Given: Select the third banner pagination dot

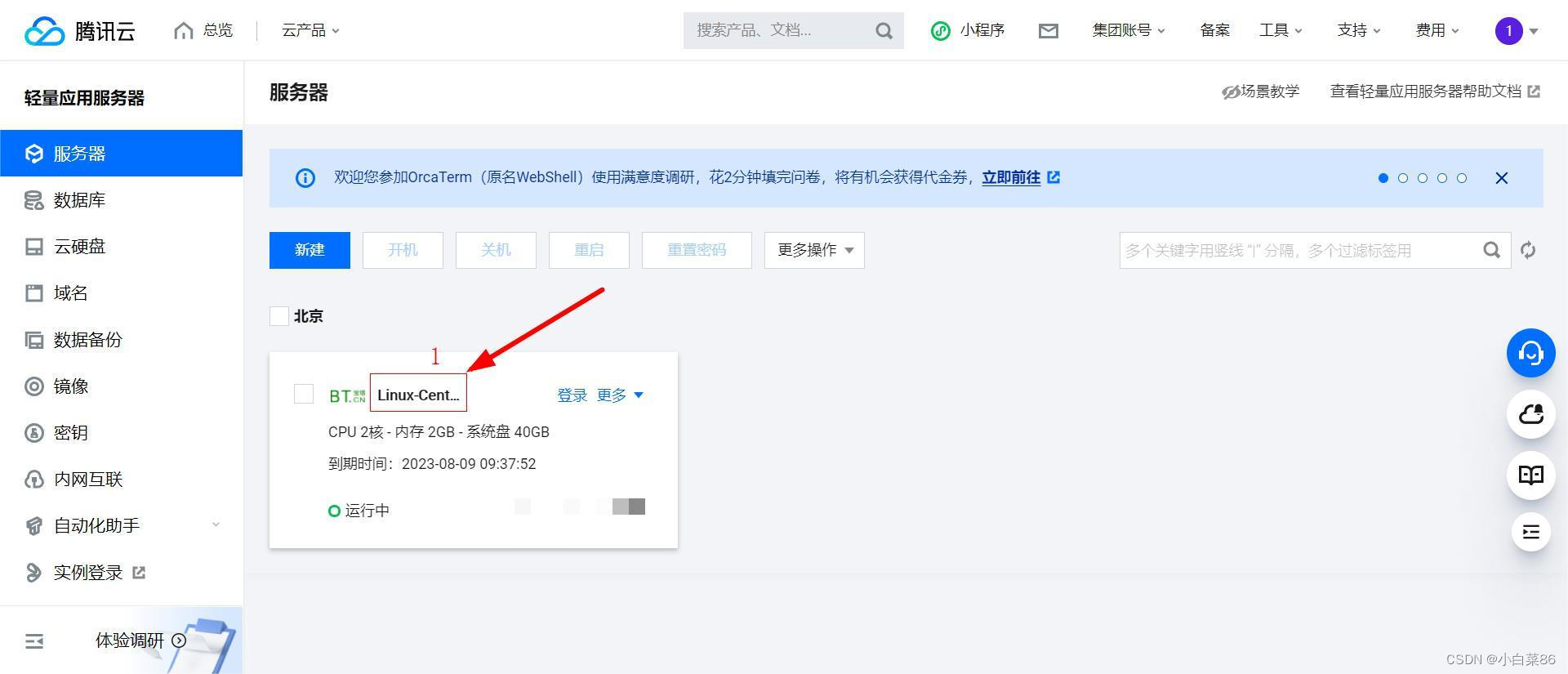Looking at the screenshot, I should click(x=1423, y=178).
